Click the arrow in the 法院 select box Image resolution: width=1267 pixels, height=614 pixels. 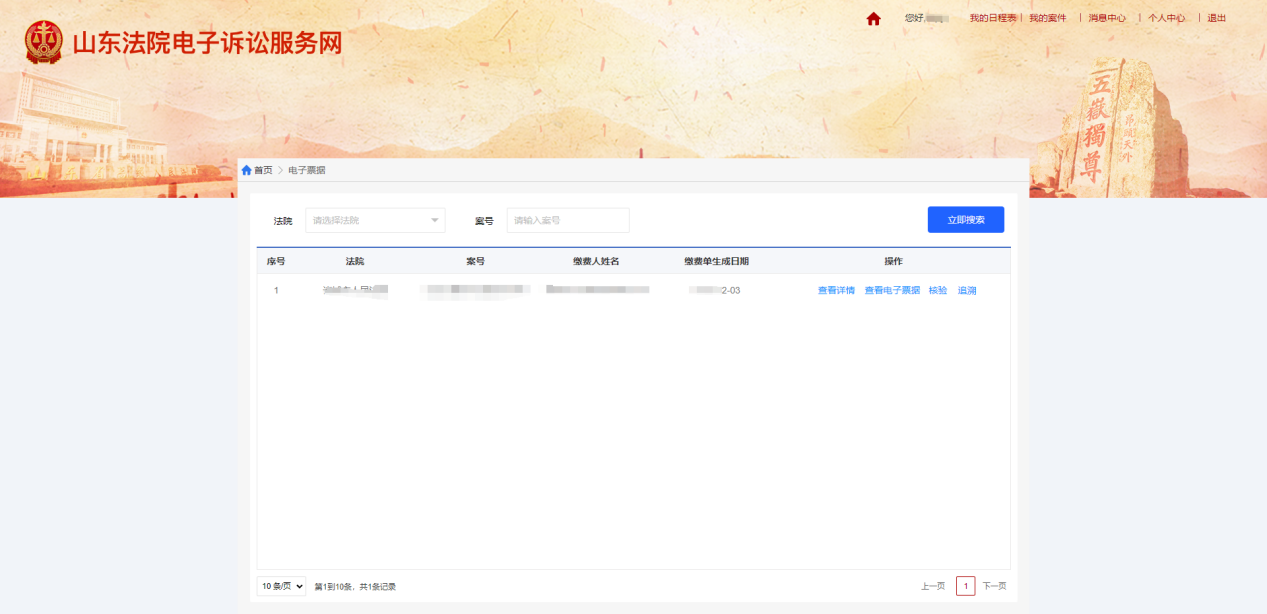(x=435, y=220)
